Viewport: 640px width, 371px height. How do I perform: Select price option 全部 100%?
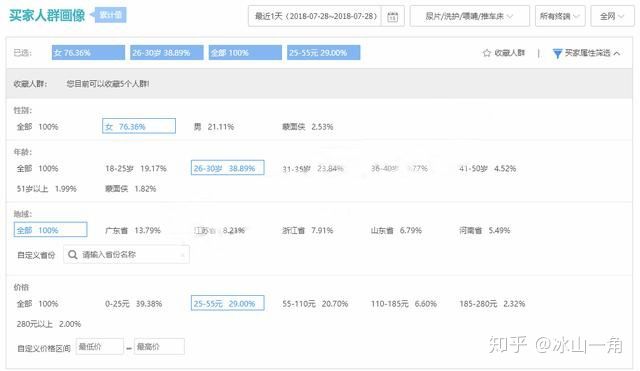pyautogui.click(x=37, y=304)
